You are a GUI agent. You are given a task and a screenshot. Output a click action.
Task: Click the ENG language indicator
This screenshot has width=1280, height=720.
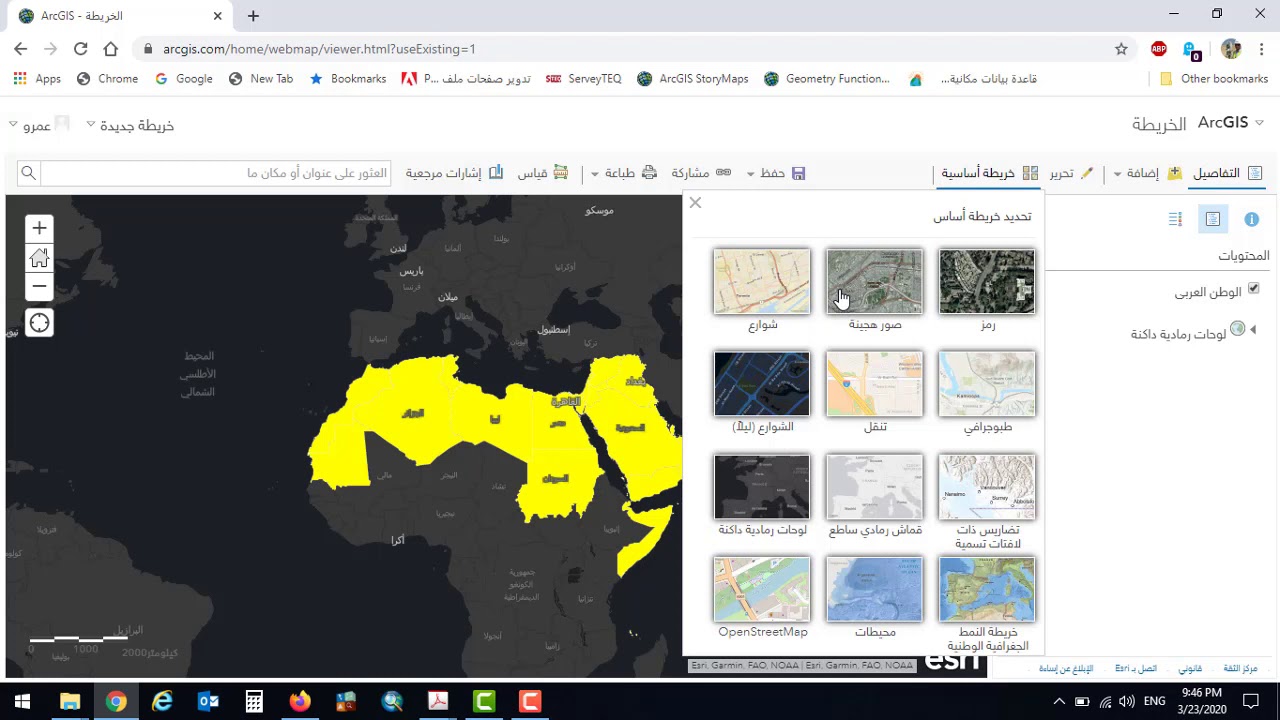pyautogui.click(x=1154, y=702)
